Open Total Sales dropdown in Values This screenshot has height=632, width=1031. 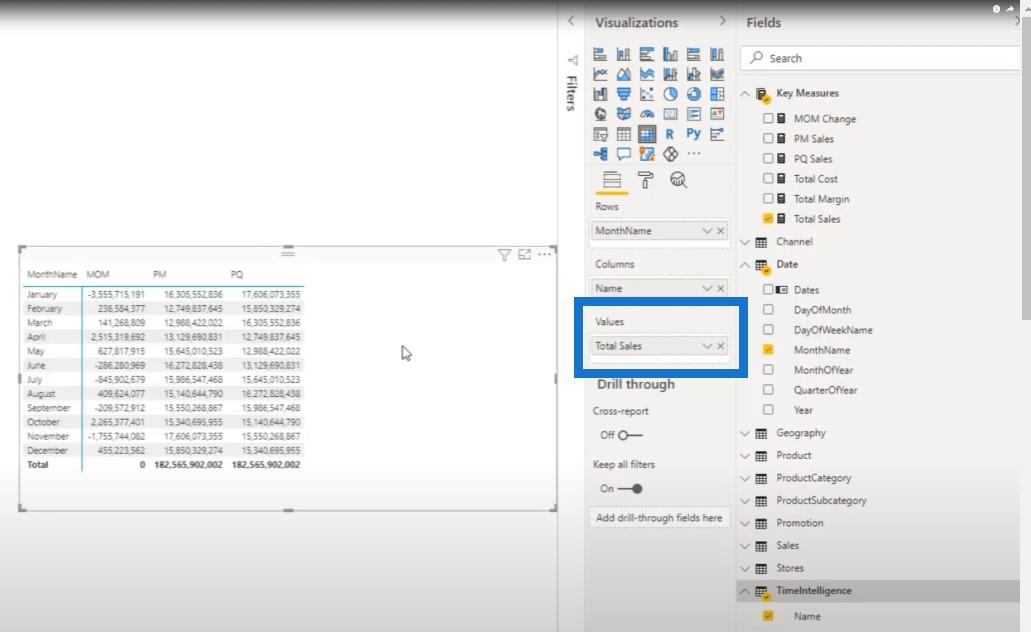click(x=707, y=346)
